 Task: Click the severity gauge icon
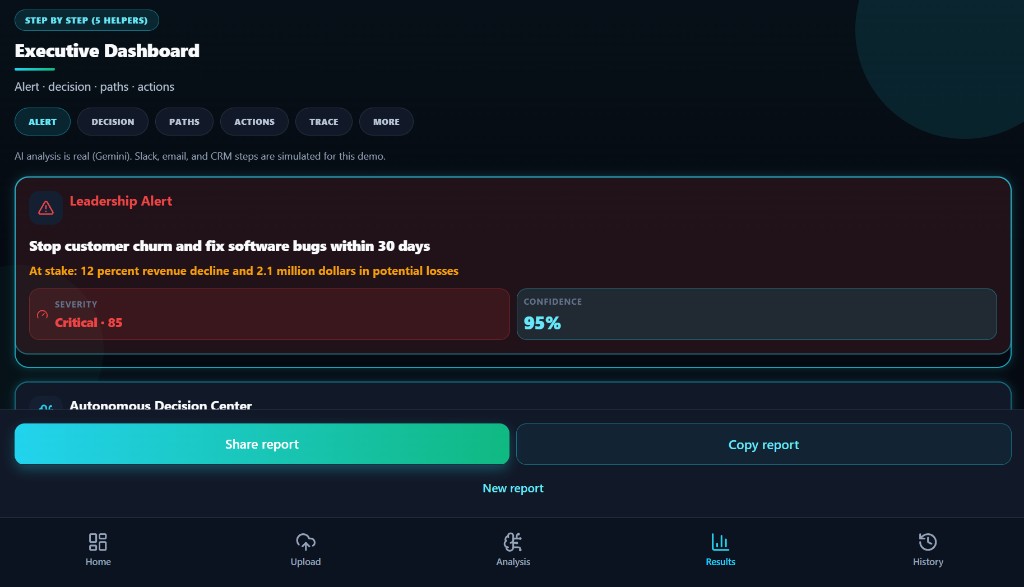(42, 315)
